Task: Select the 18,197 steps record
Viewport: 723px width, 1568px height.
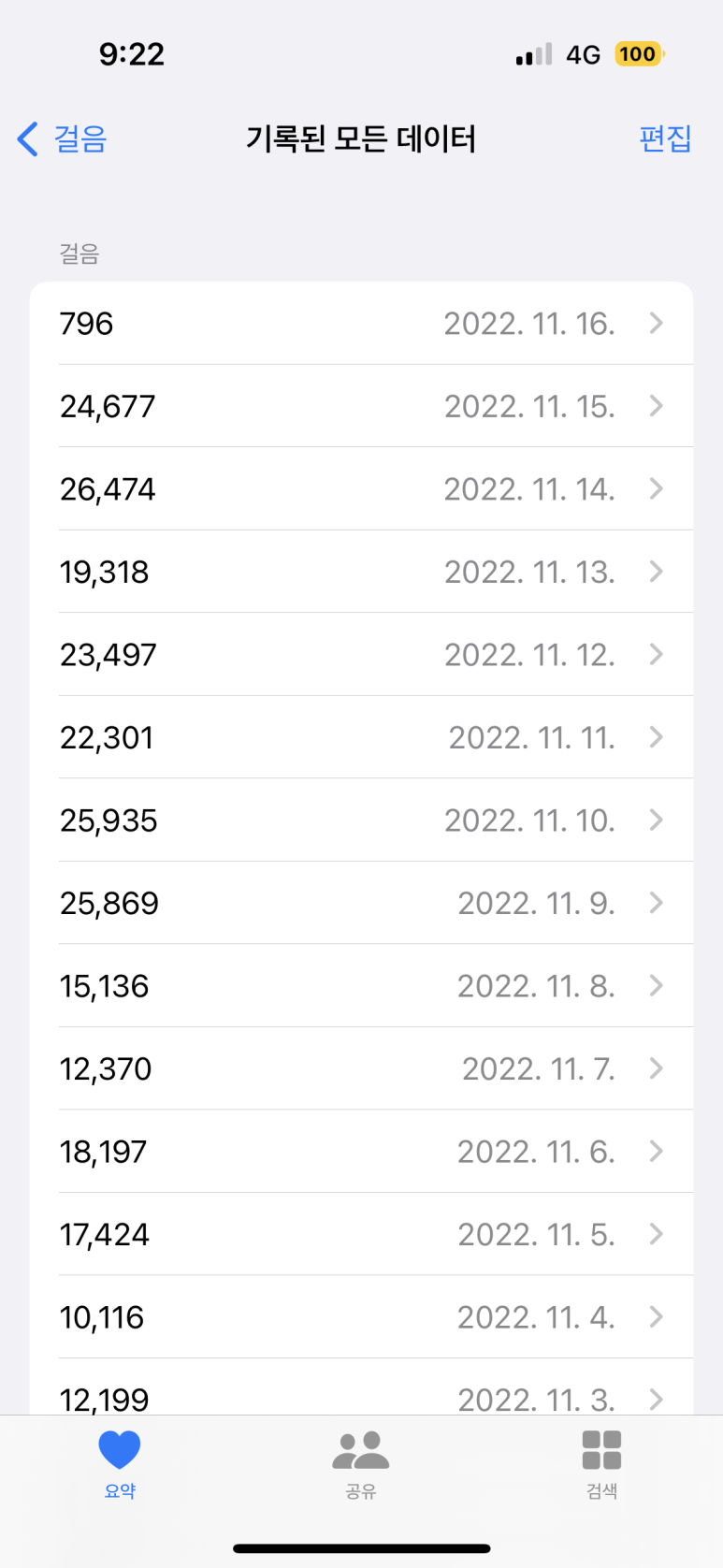Action: tap(361, 1152)
